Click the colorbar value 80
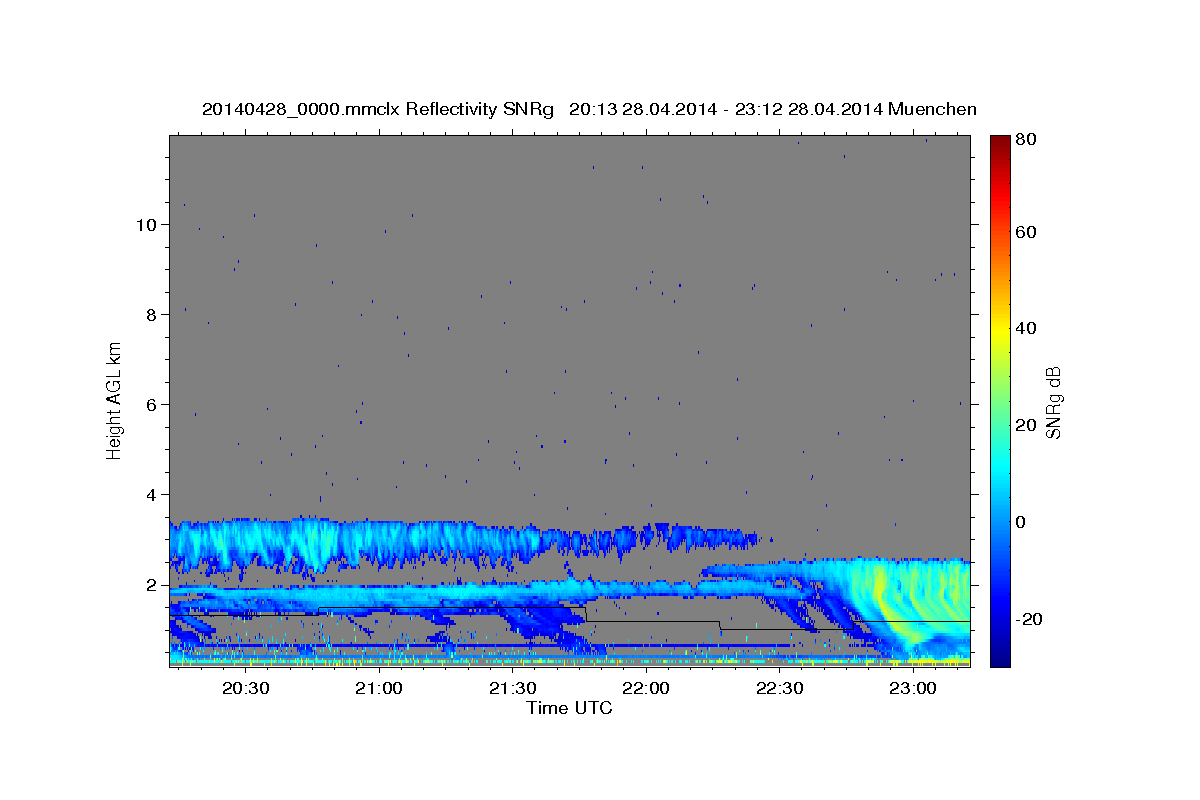This screenshot has width=1200, height=800. (x=1025, y=140)
